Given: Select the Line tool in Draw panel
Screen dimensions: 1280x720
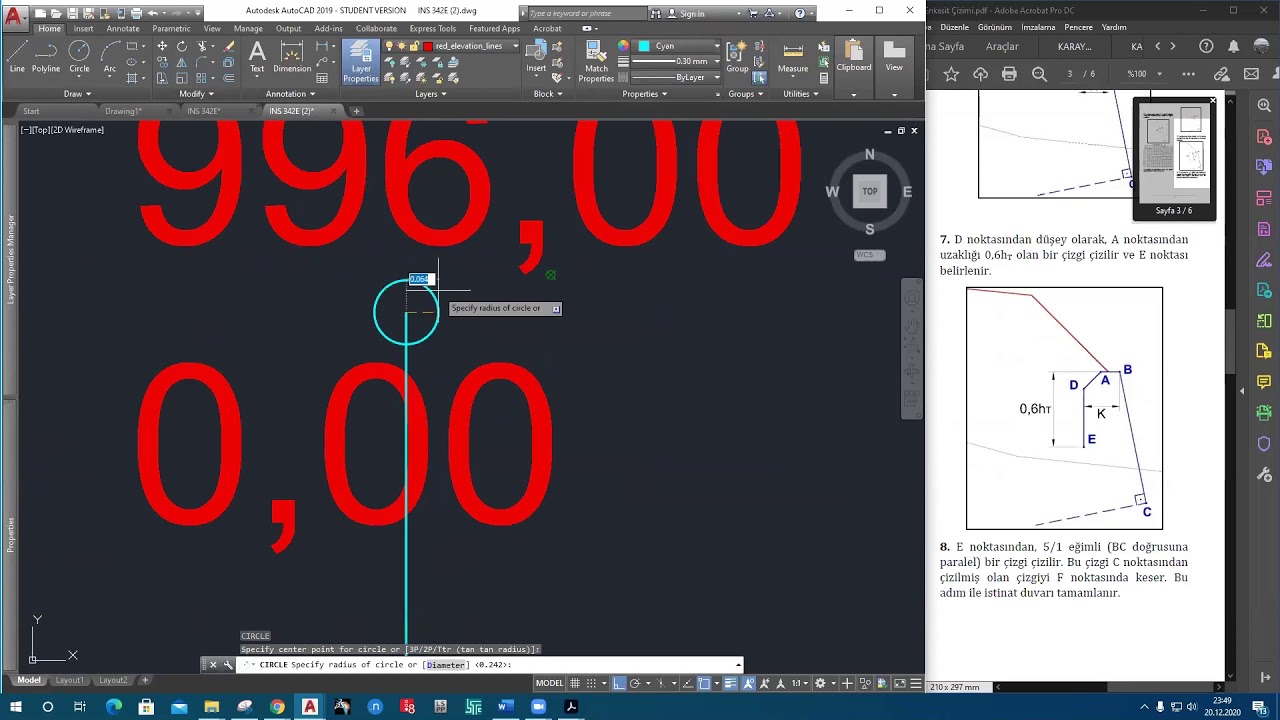Looking at the screenshot, I should coord(17,57).
